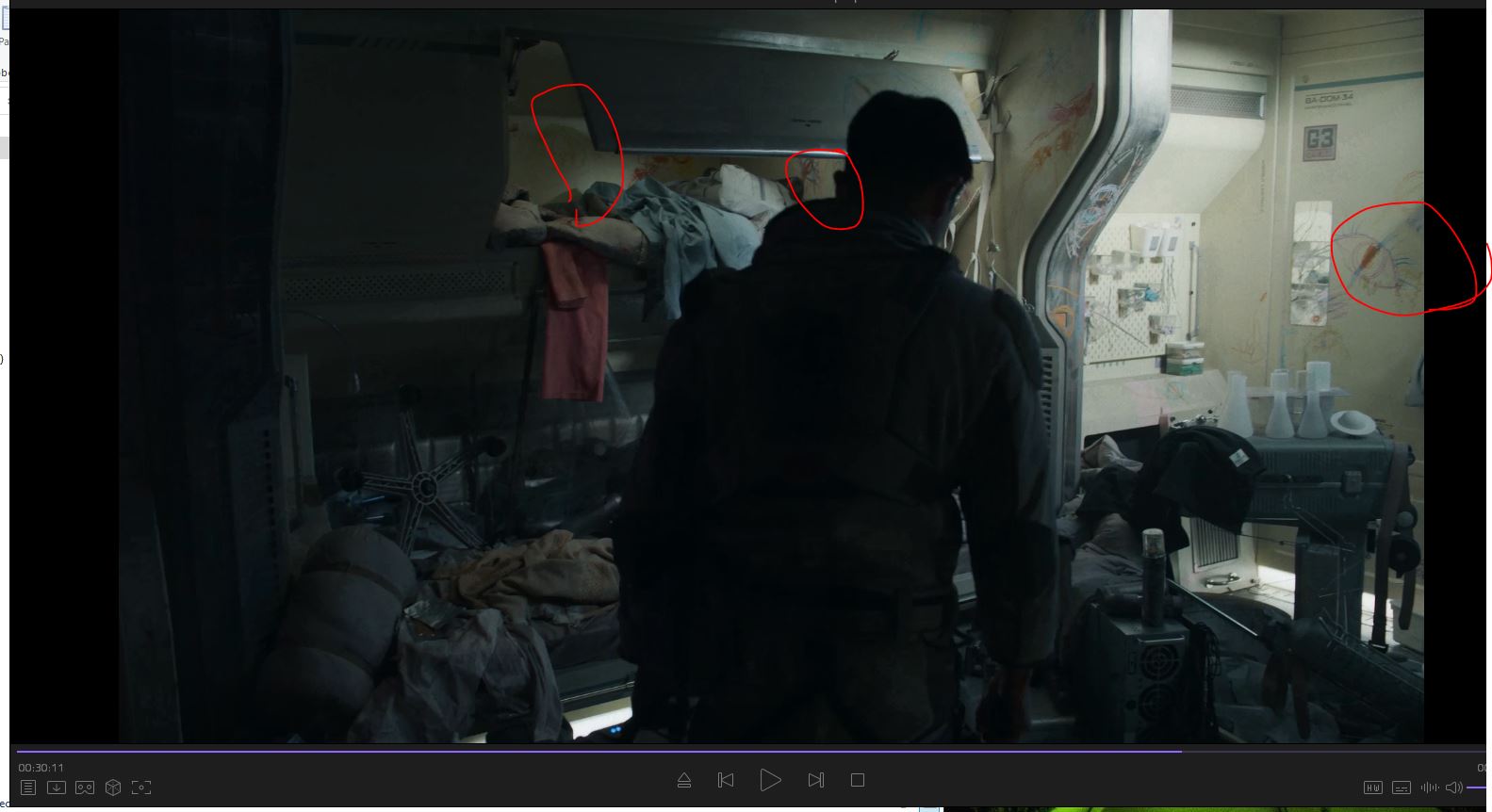This screenshot has width=1492, height=812.
Task: Skip to the previous track
Action: [x=726, y=780]
